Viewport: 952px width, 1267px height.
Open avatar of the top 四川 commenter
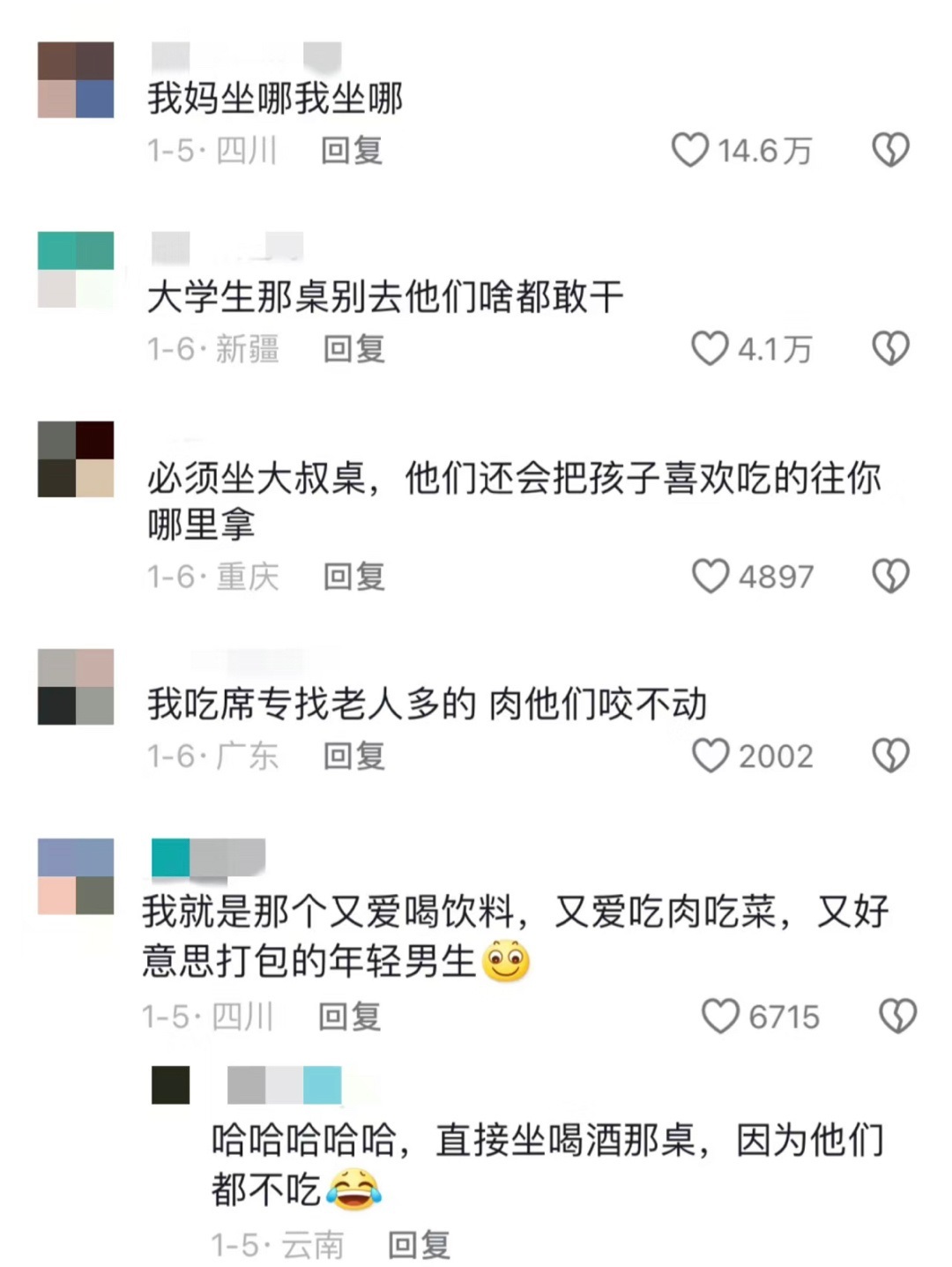[x=76, y=80]
